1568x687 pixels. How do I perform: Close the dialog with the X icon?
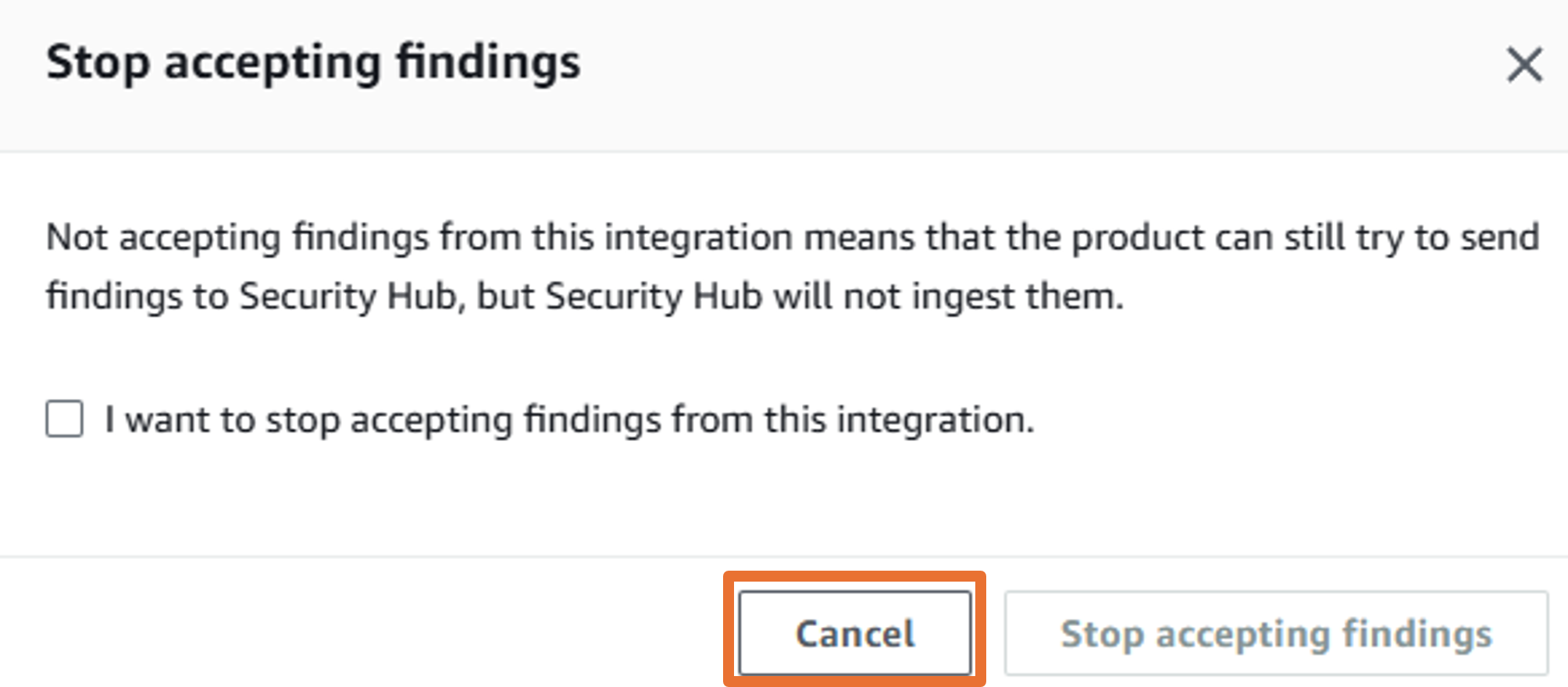1523,64
